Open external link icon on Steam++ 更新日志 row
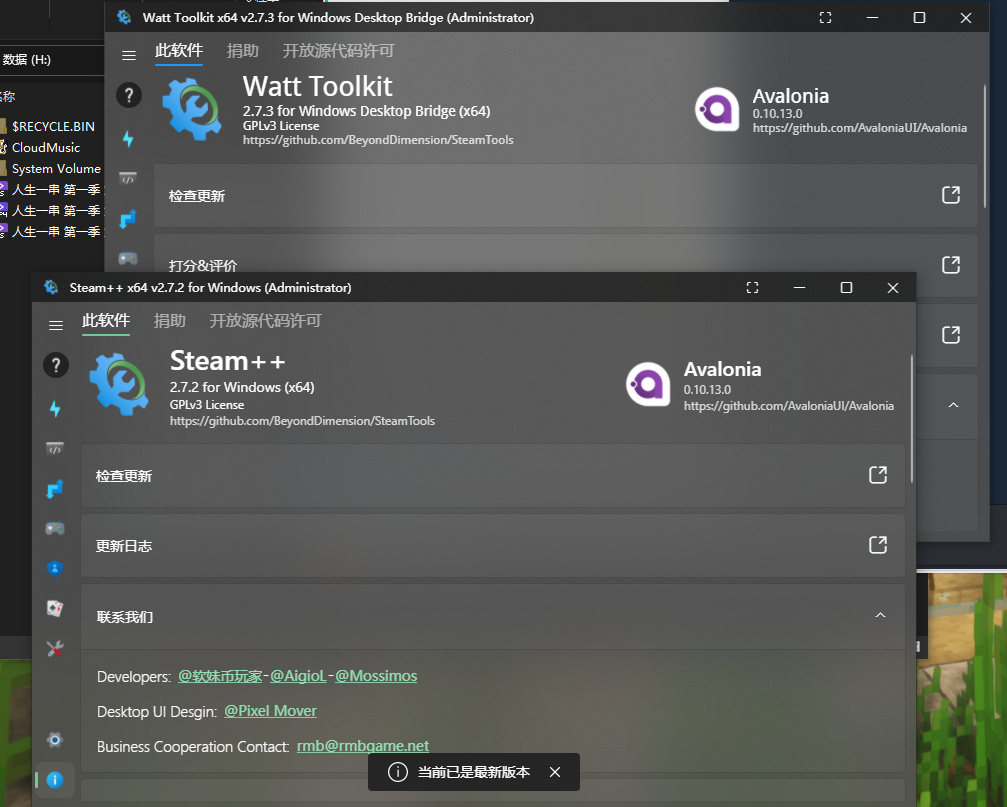 (x=878, y=544)
